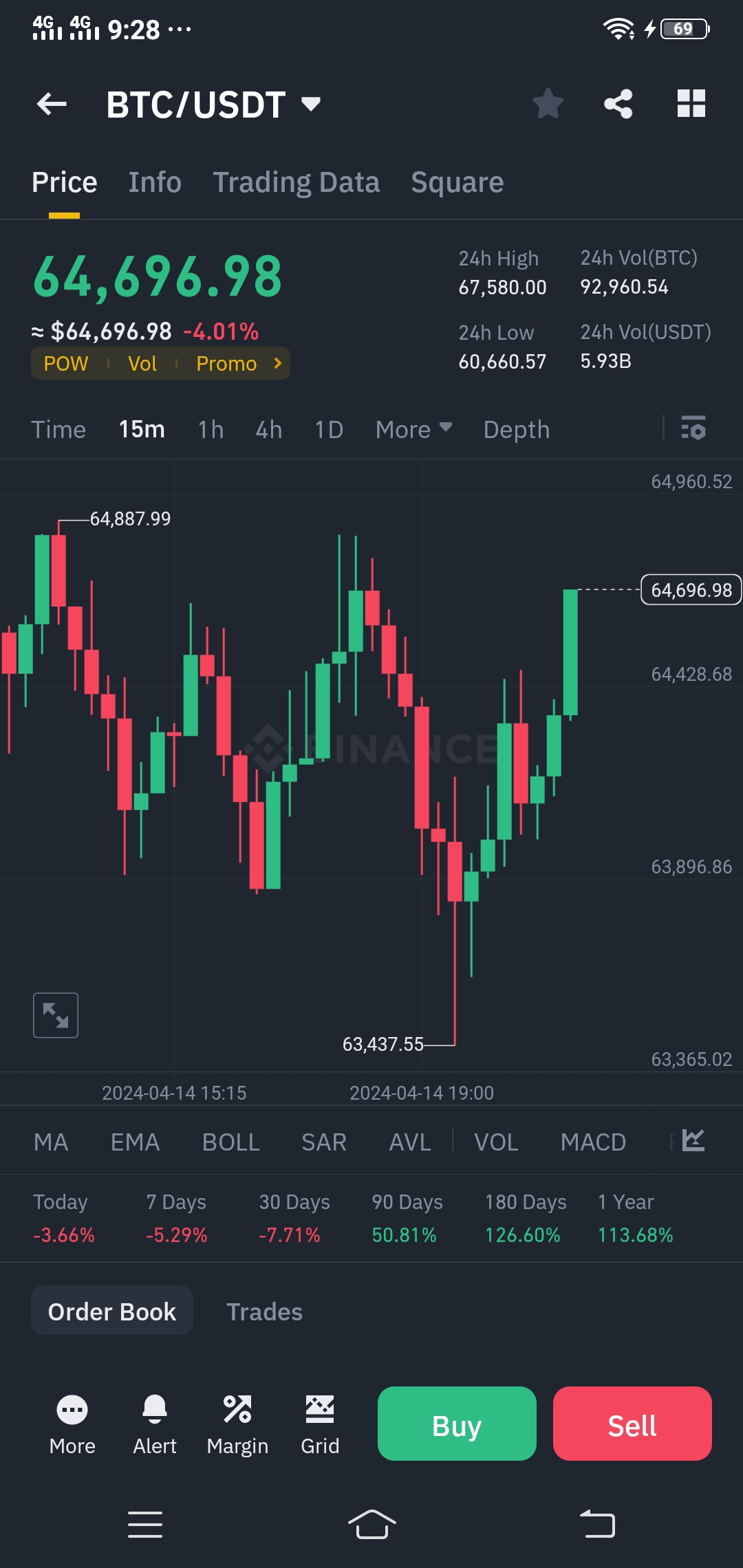Set a price Alert
This screenshot has width=743, height=1568.
(x=155, y=1425)
